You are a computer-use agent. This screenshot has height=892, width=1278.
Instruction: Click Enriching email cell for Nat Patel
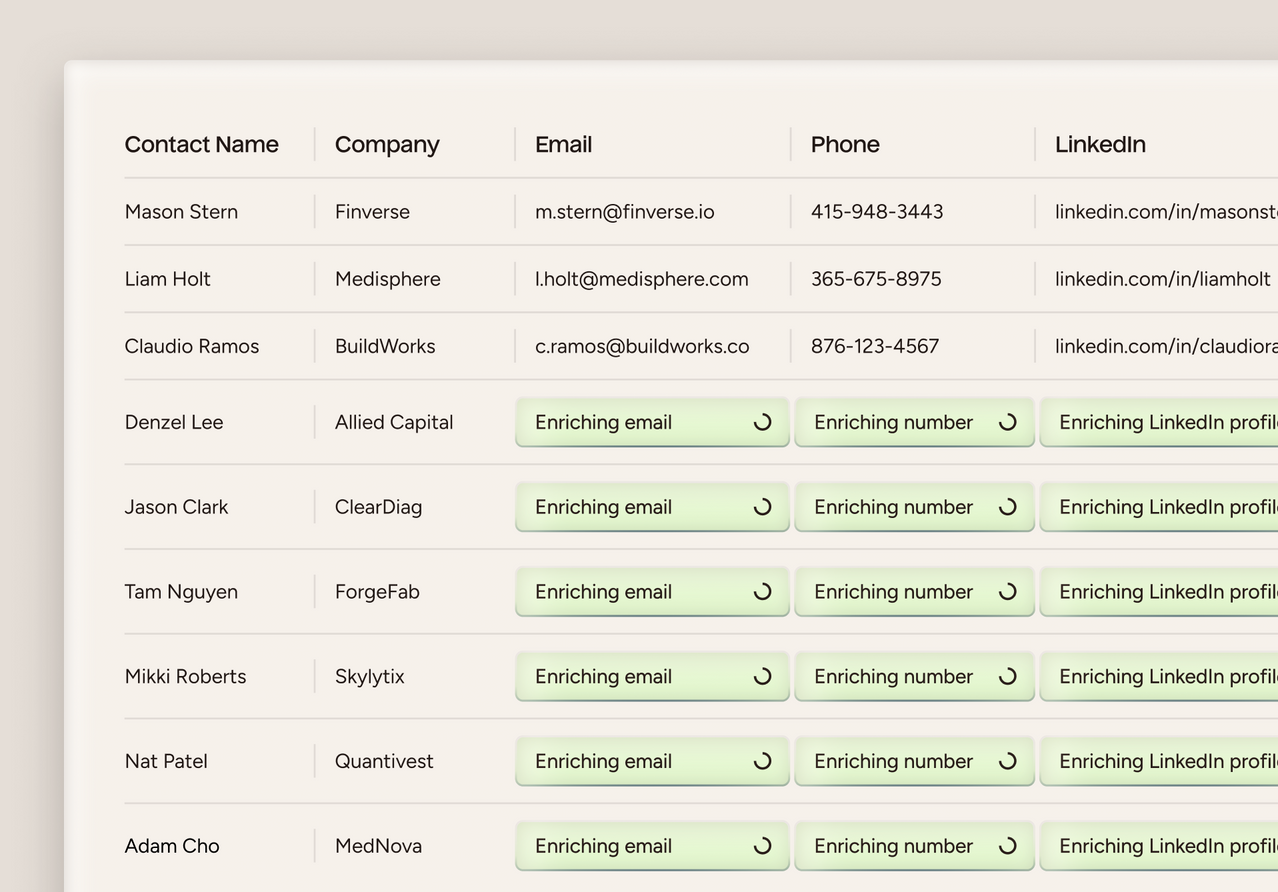tap(652, 761)
